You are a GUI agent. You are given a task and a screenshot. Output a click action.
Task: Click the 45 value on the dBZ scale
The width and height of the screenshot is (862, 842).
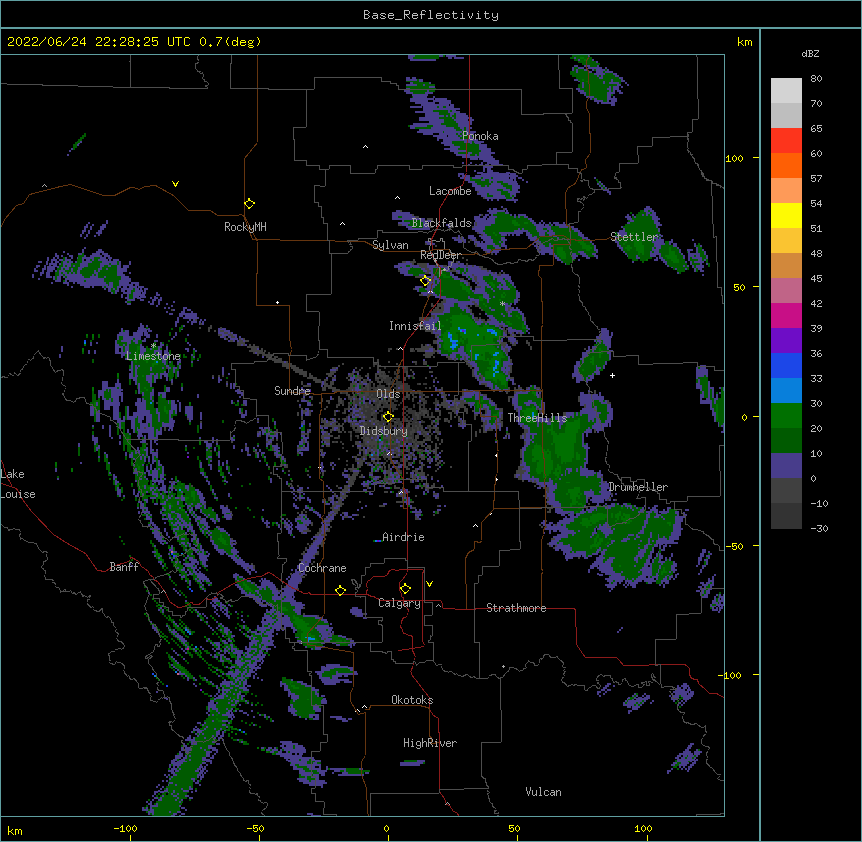[x=816, y=279]
